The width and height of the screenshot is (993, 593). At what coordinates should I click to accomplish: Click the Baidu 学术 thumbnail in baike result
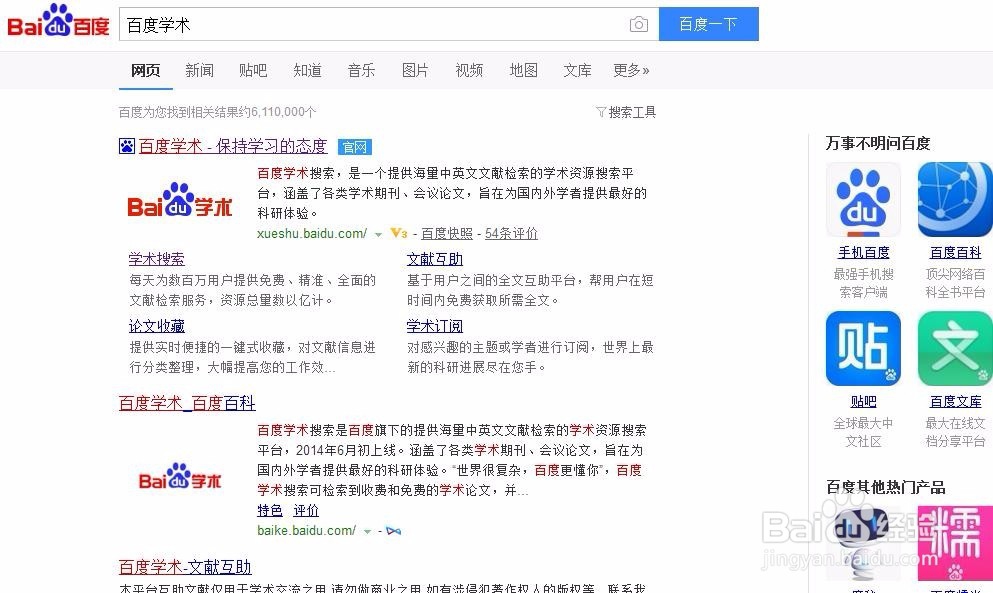pos(180,476)
